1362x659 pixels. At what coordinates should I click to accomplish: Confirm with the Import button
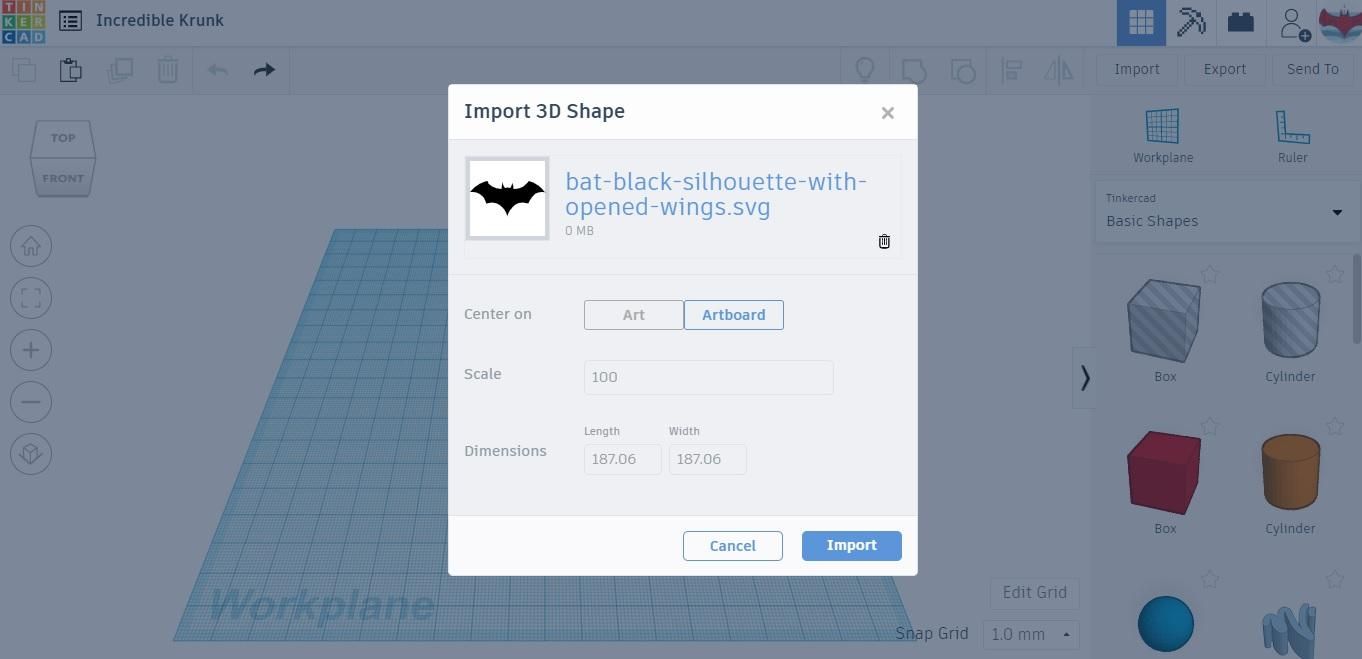[850, 545]
